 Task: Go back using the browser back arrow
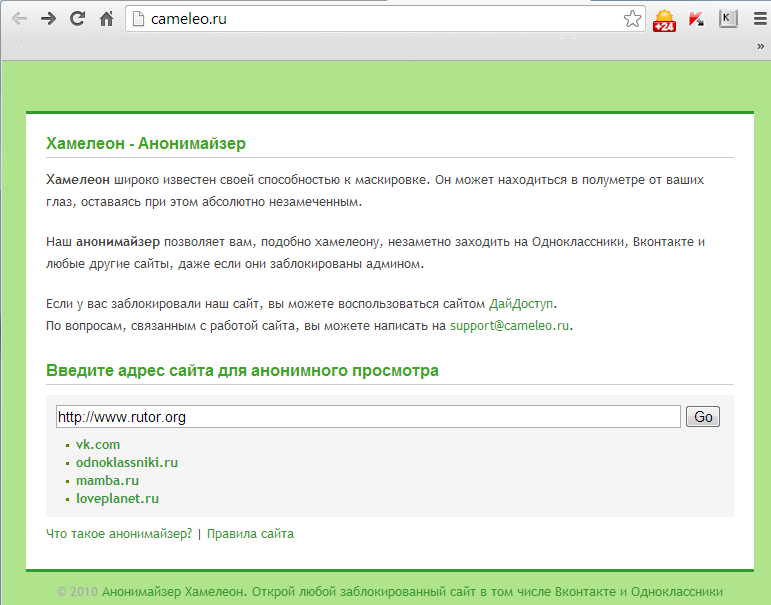(x=19, y=19)
